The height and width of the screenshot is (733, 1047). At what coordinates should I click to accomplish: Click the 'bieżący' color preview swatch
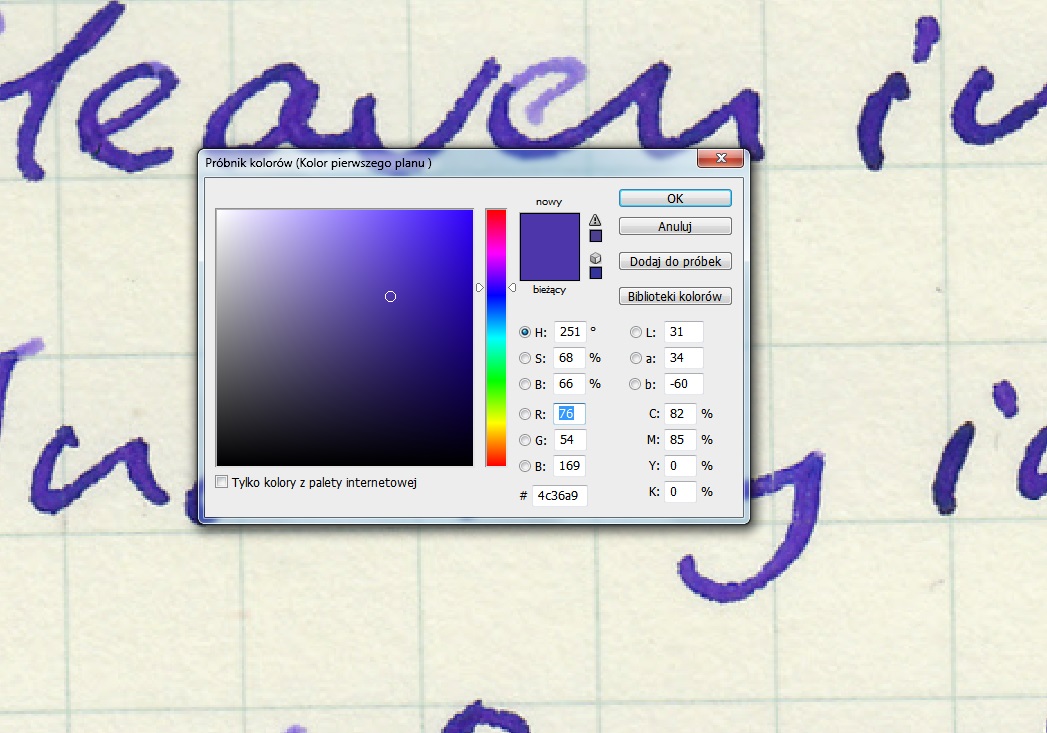pyautogui.click(x=550, y=268)
